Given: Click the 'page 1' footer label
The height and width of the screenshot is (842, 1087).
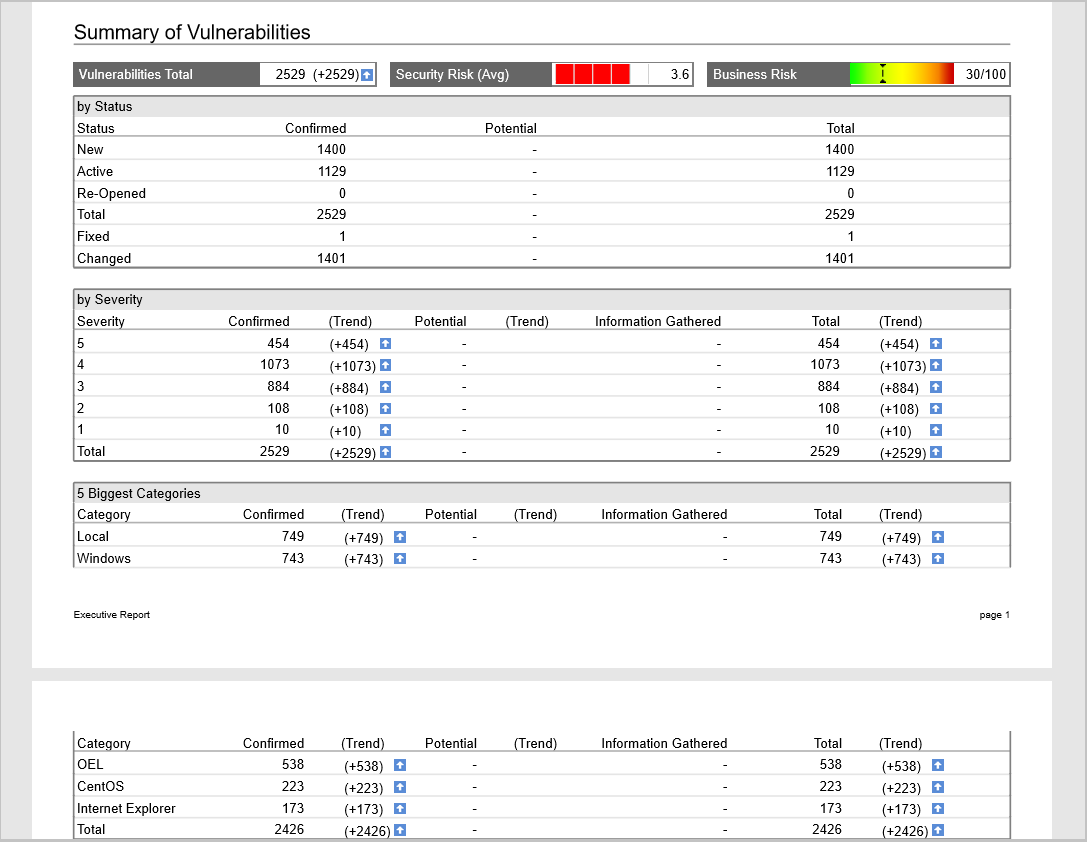Looking at the screenshot, I should click(x=995, y=615).
